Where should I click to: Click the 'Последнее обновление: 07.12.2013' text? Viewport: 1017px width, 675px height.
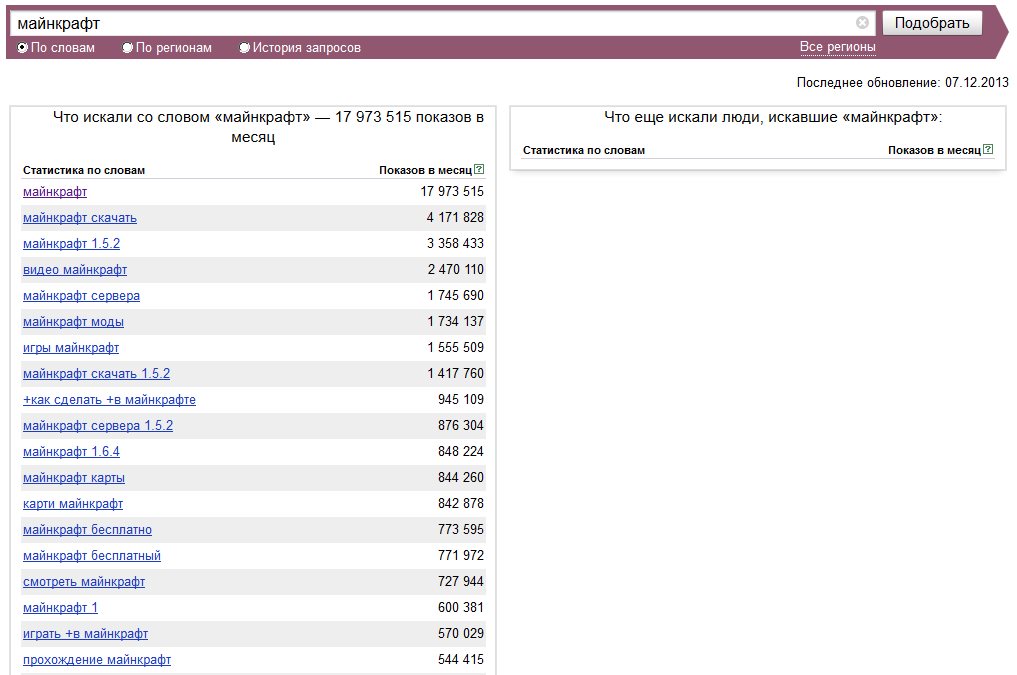(x=902, y=82)
